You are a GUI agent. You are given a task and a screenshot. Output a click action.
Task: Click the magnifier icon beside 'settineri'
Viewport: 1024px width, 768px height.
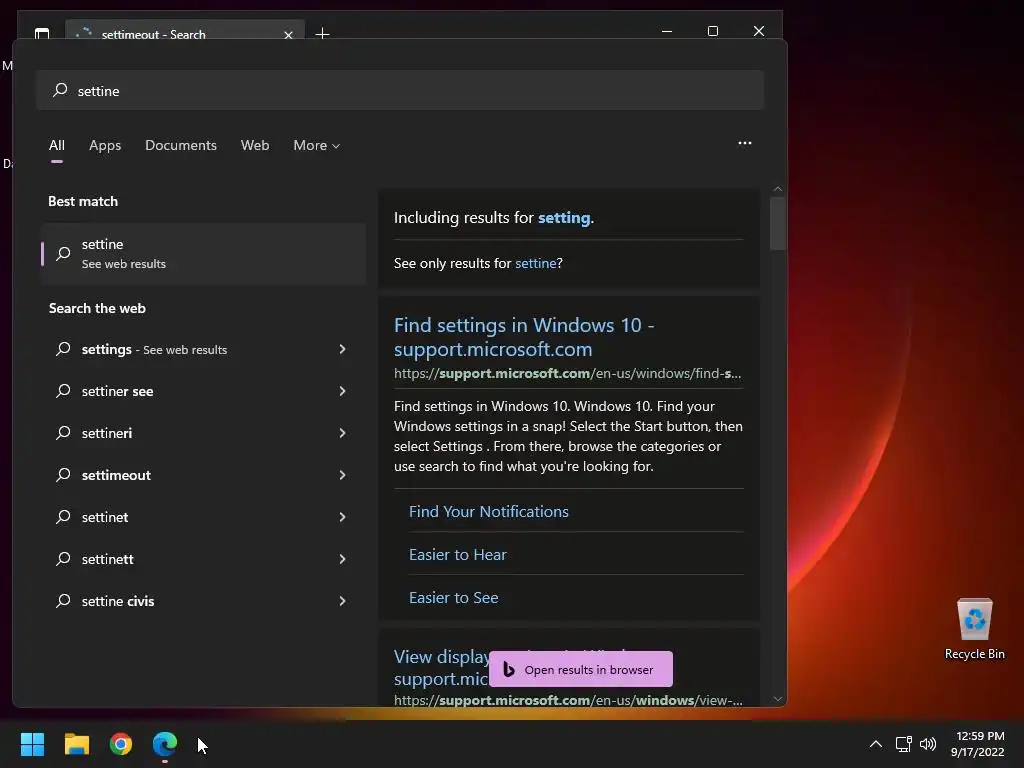(x=63, y=433)
